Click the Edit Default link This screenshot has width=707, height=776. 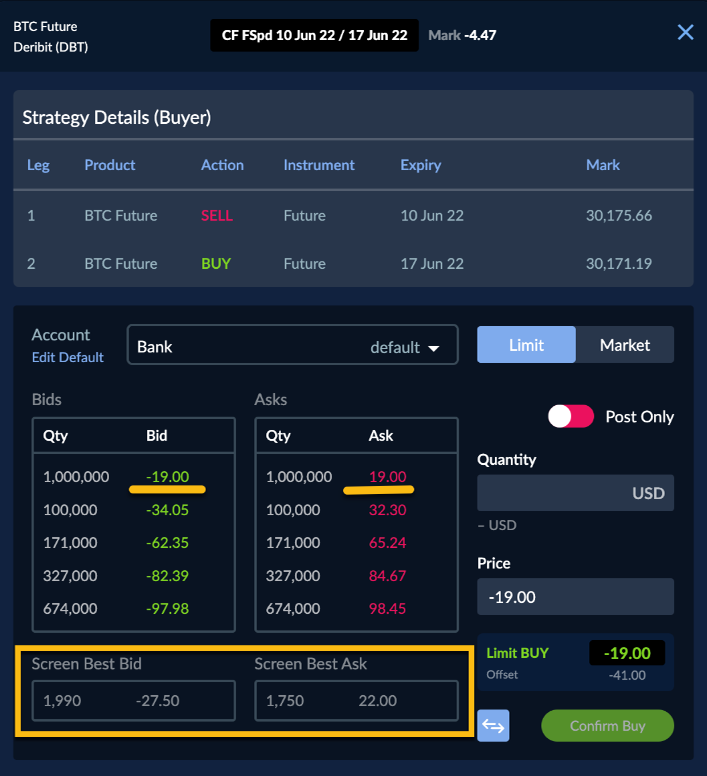(68, 357)
